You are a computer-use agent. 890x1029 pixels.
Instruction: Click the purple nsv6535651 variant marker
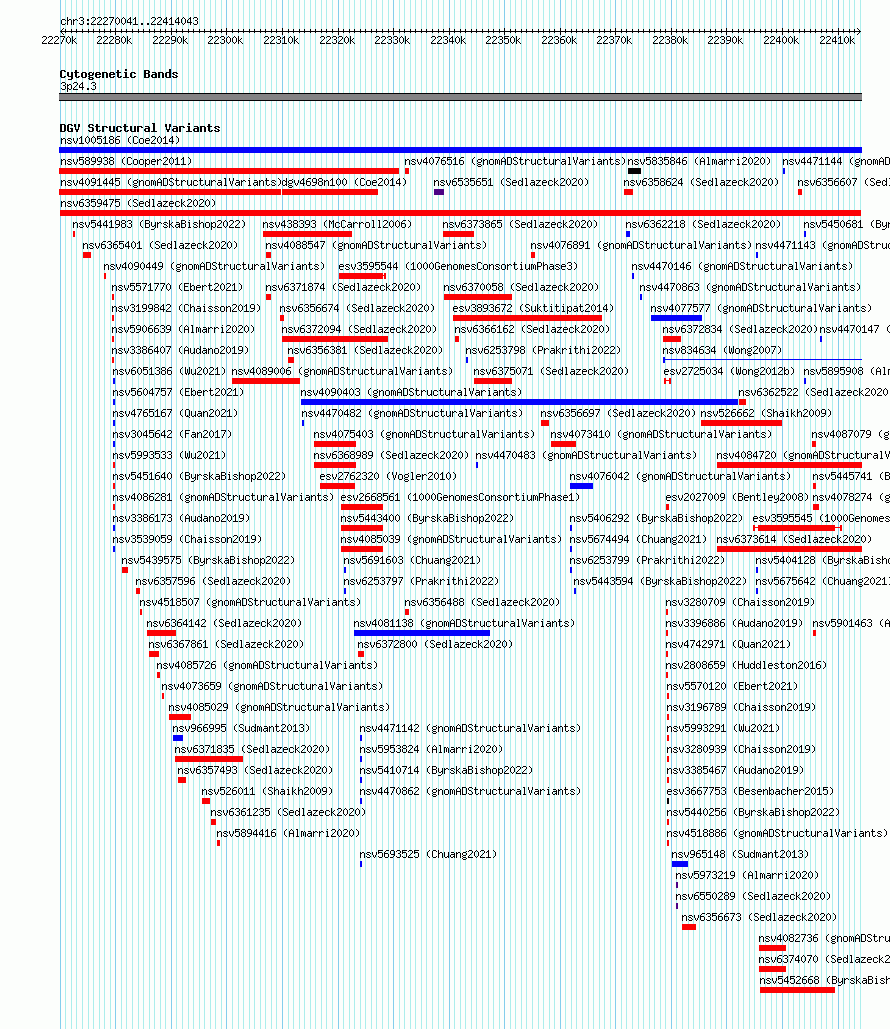tap(439, 192)
